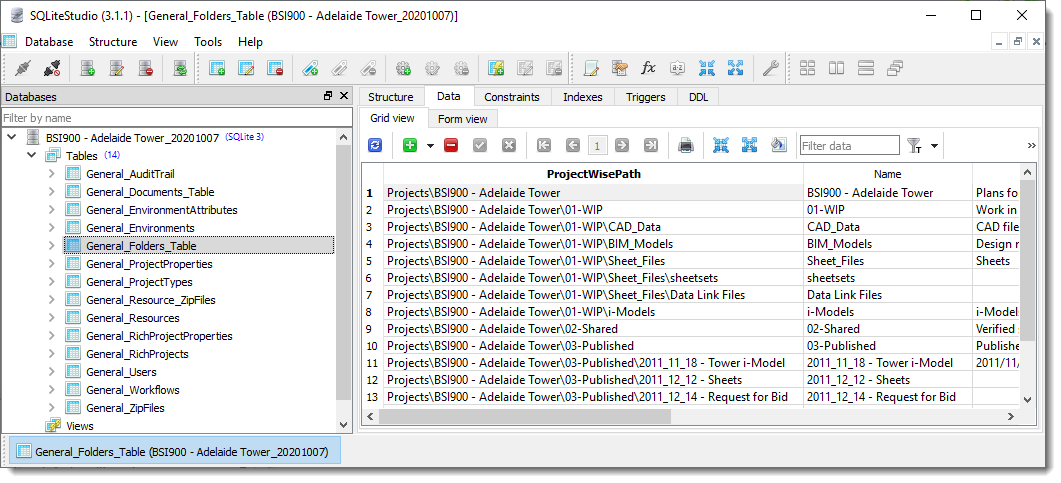Open the collations editor (a-z) icon
This screenshot has height=483, width=1061.
pos(677,68)
